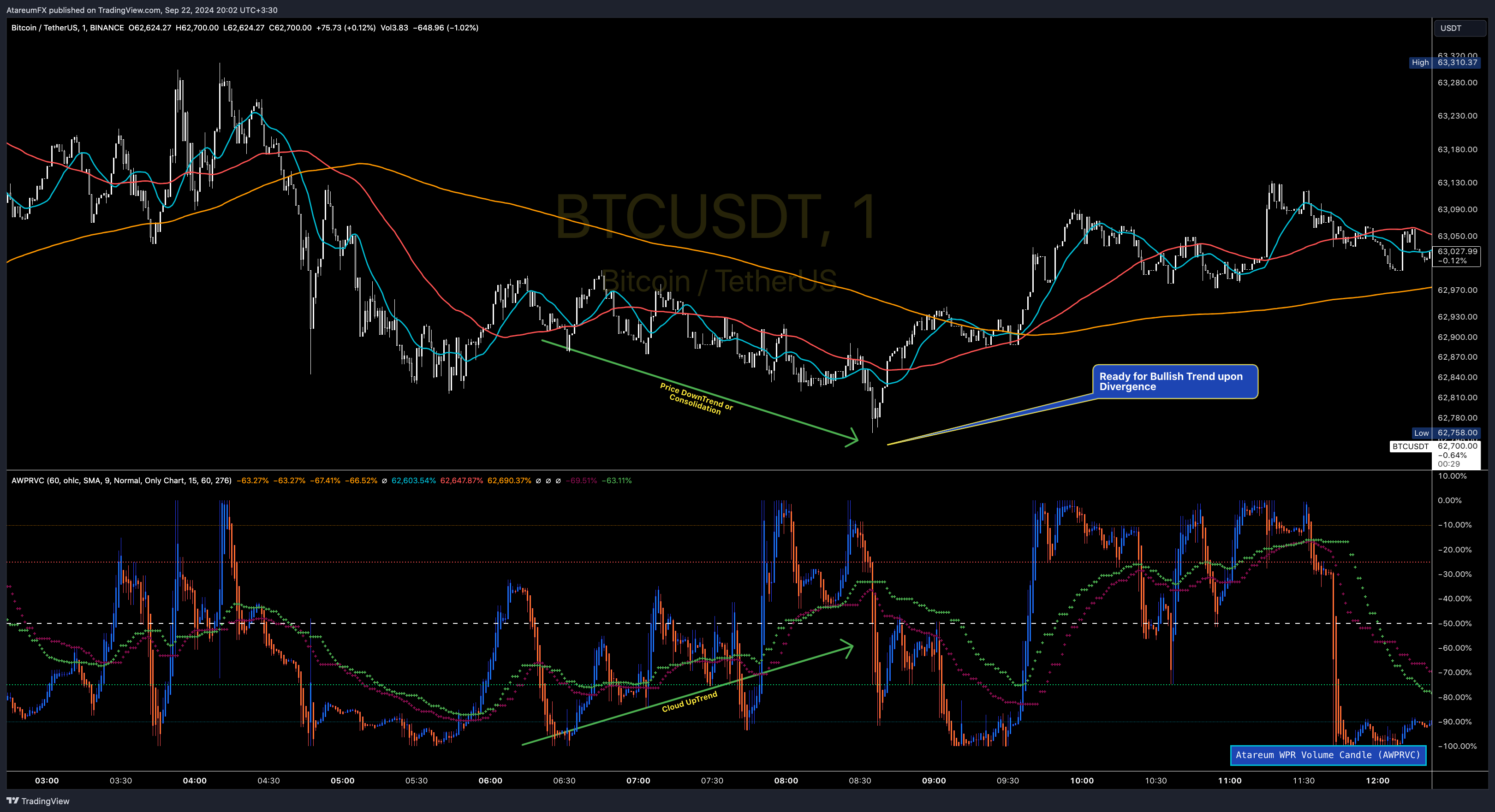
Task: Click 62,900.00 on the price axis
Action: point(1457,337)
